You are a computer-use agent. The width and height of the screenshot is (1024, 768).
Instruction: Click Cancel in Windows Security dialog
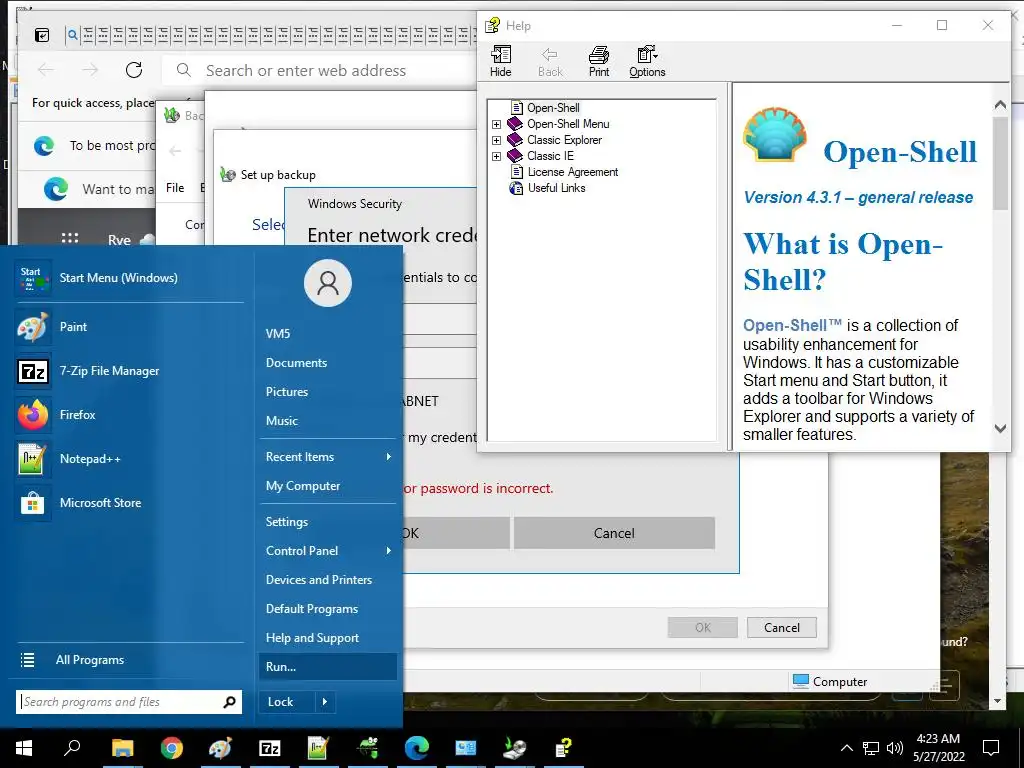(614, 534)
